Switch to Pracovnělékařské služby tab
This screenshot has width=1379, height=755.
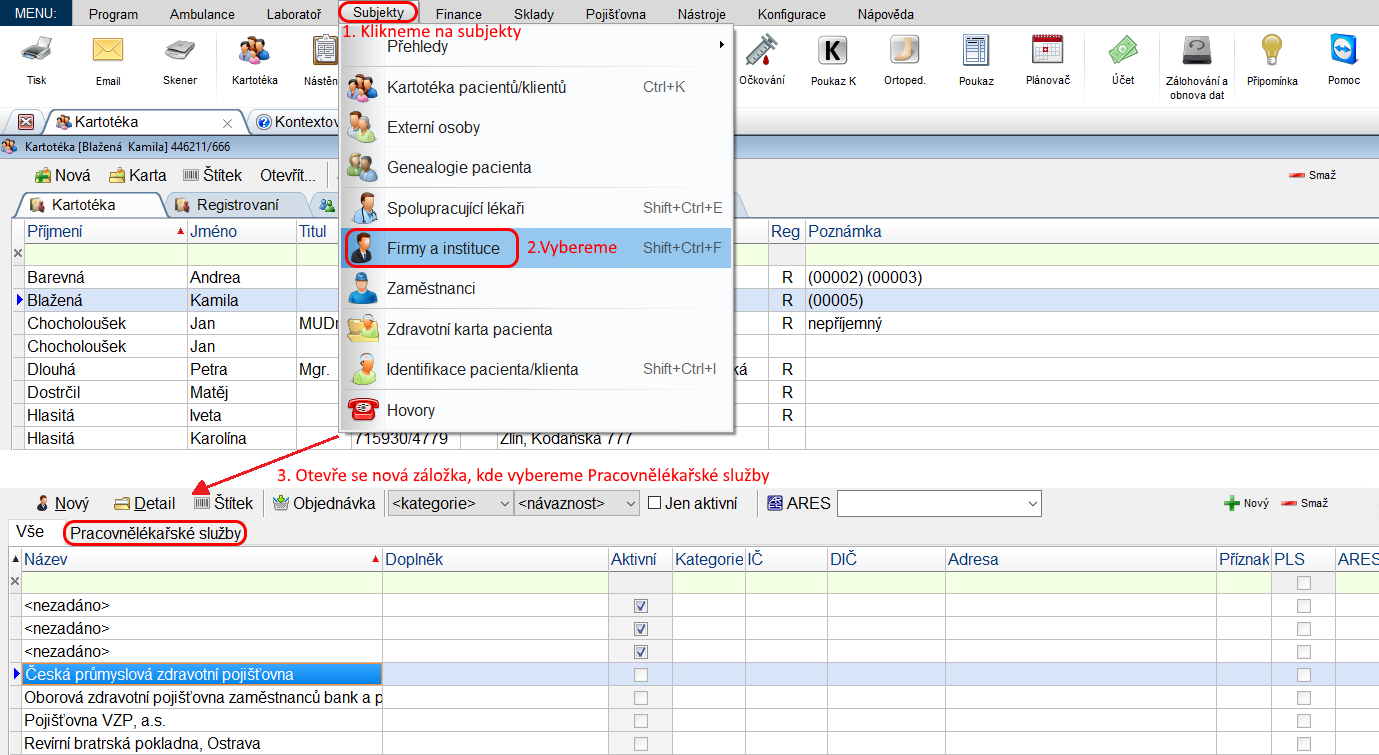156,534
